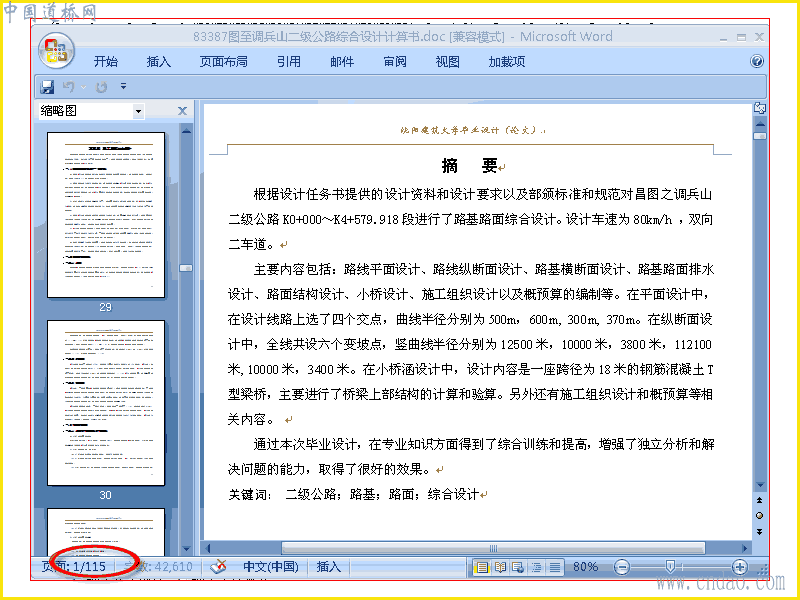Open the 缩略图 pane dropdown
The width and height of the screenshot is (800, 600).
point(138,111)
